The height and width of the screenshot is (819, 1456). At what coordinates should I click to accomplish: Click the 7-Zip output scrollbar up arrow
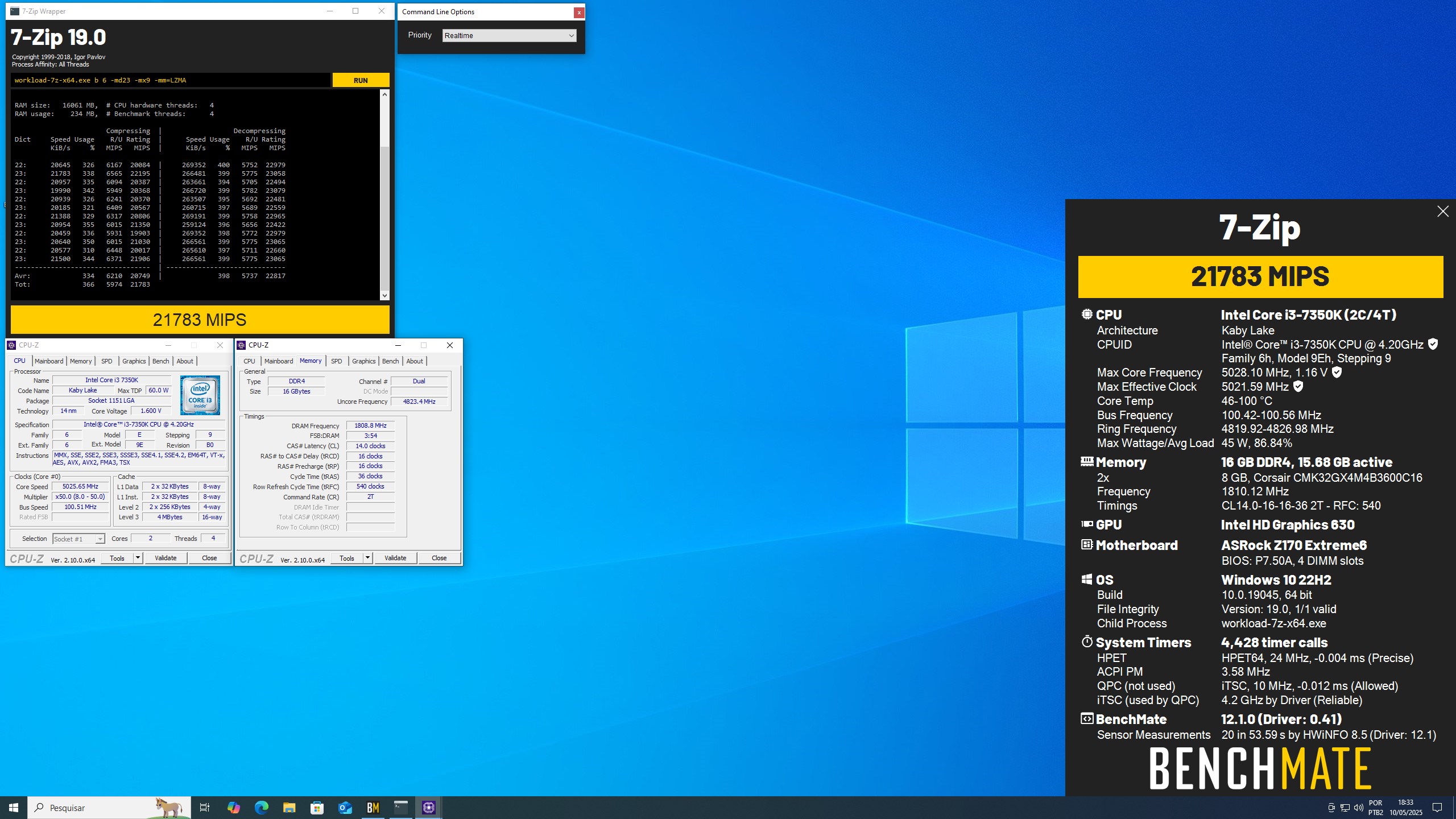tap(385, 94)
